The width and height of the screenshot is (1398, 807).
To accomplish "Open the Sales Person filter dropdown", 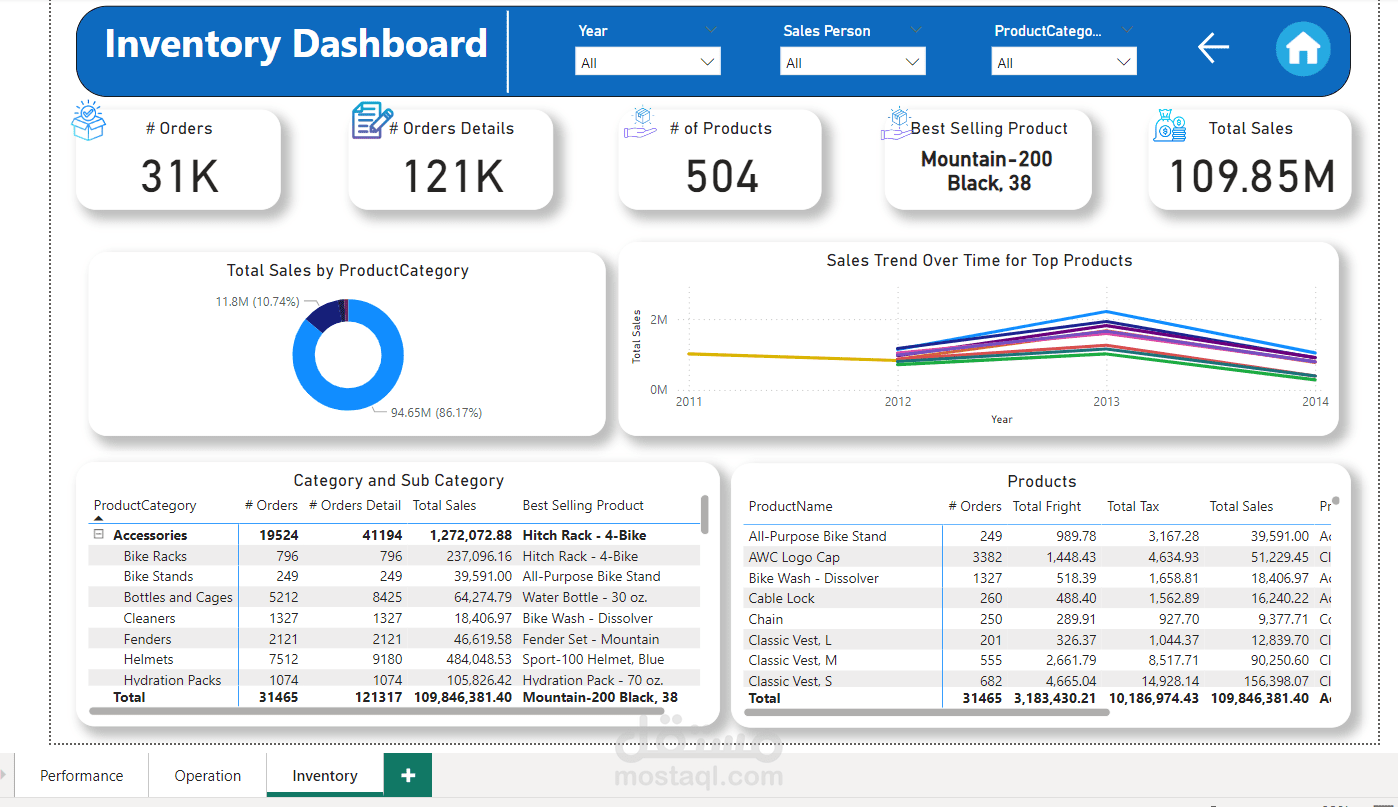I will point(853,63).
